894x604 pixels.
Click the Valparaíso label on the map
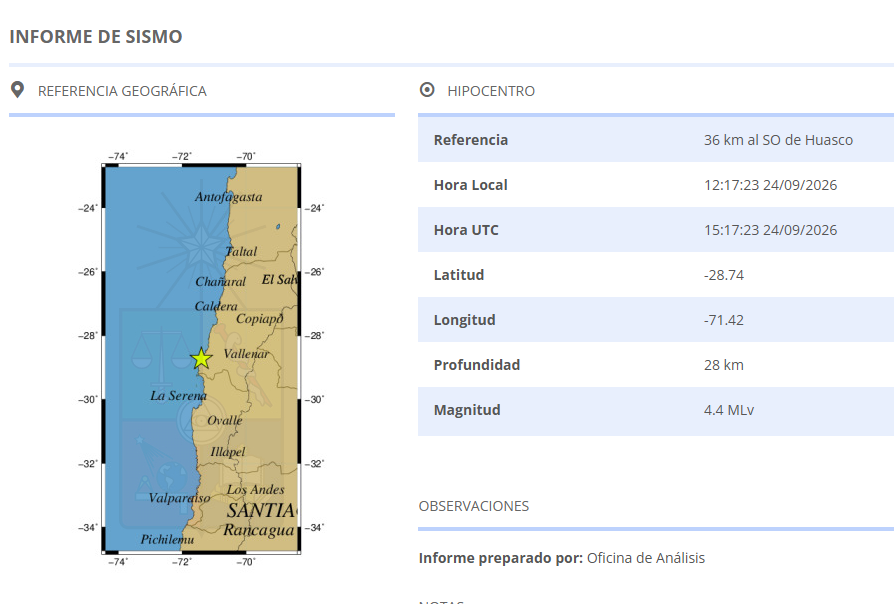(179, 498)
